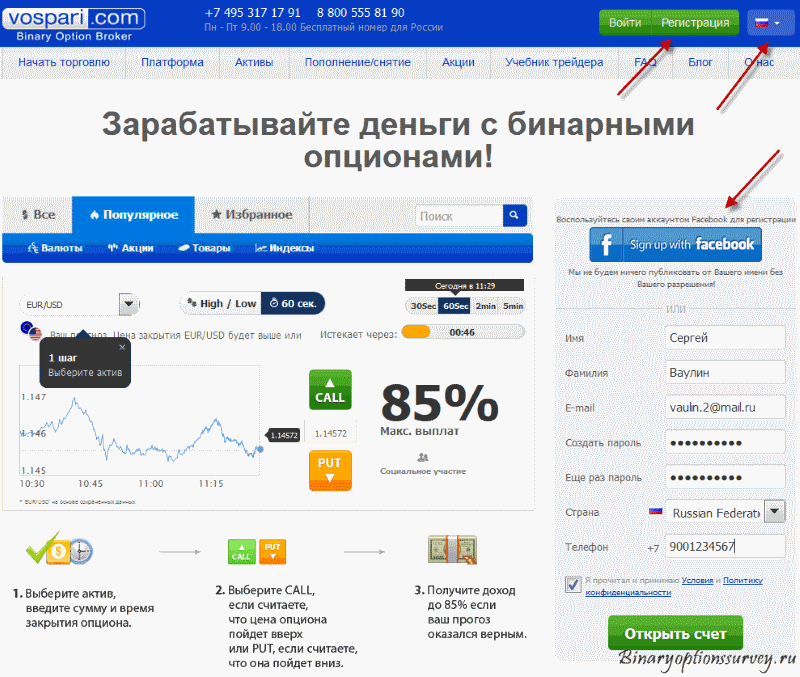Open the Блог menu item
The image size is (800, 677).
700,62
